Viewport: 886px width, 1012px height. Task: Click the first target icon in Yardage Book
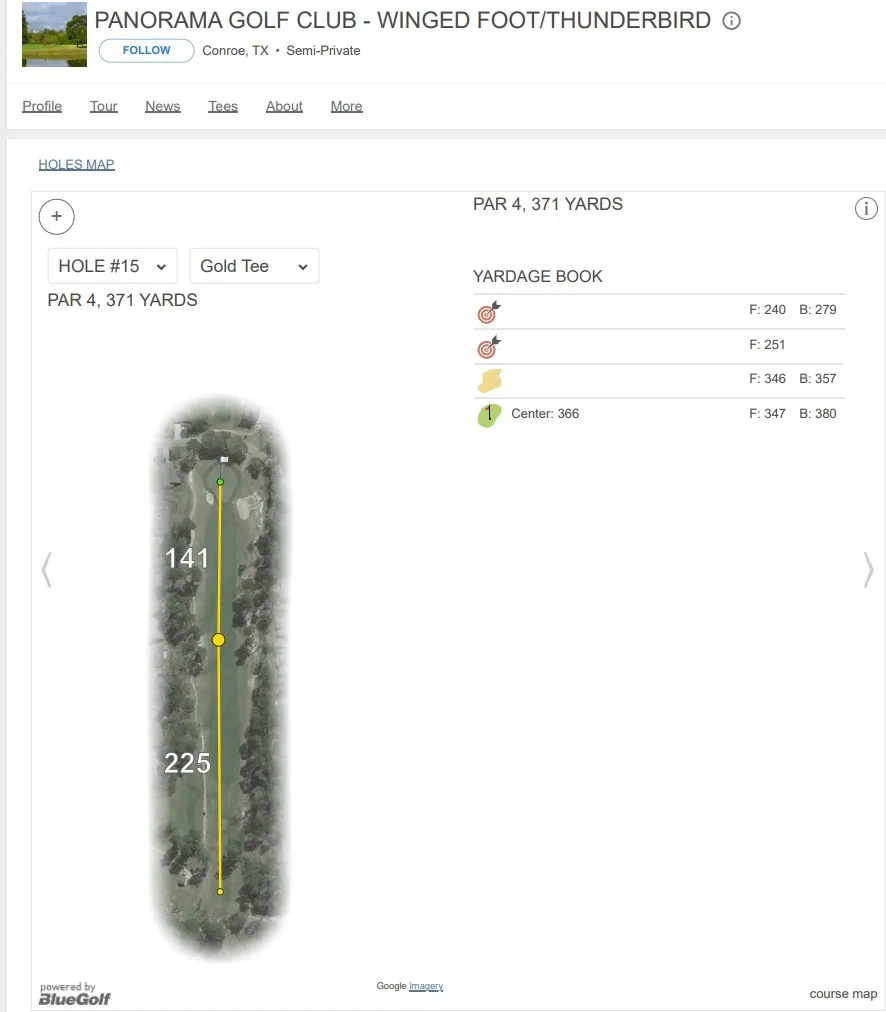click(488, 312)
